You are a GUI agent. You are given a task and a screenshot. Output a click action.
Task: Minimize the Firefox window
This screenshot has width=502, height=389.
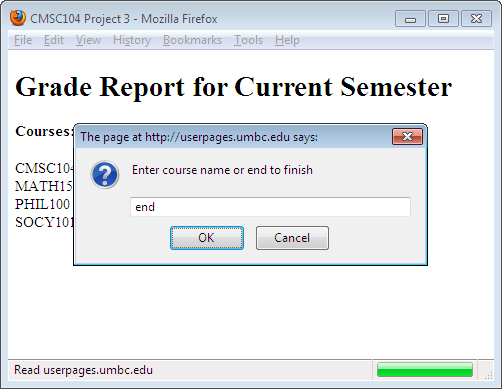(x=410, y=19)
